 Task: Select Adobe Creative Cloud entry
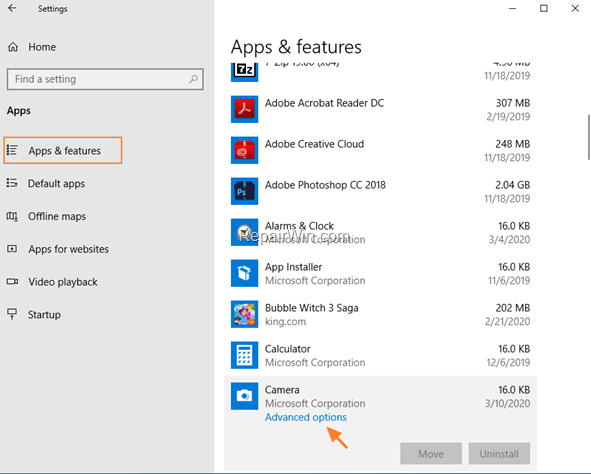tap(380, 150)
